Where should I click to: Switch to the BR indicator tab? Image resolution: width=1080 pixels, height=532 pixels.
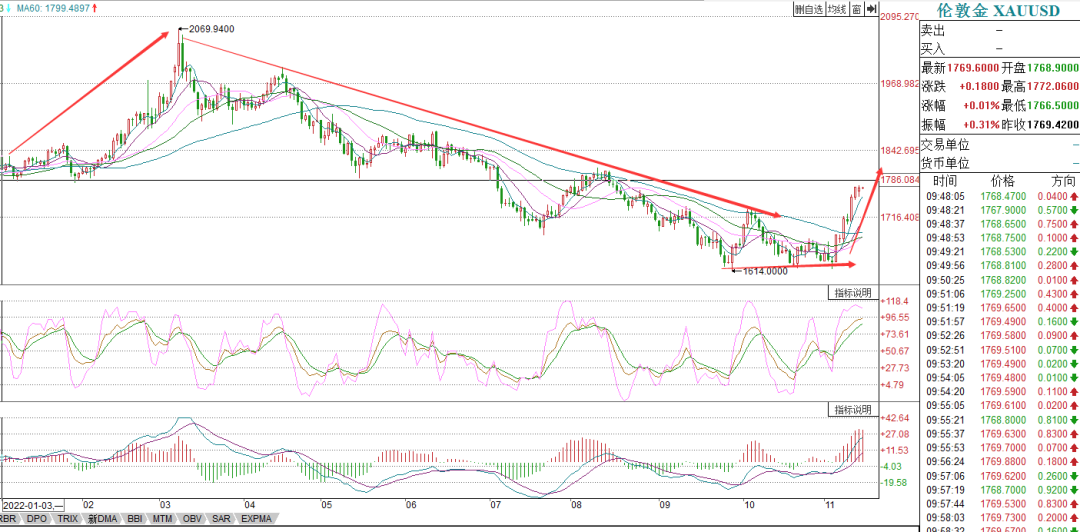point(8,519)
